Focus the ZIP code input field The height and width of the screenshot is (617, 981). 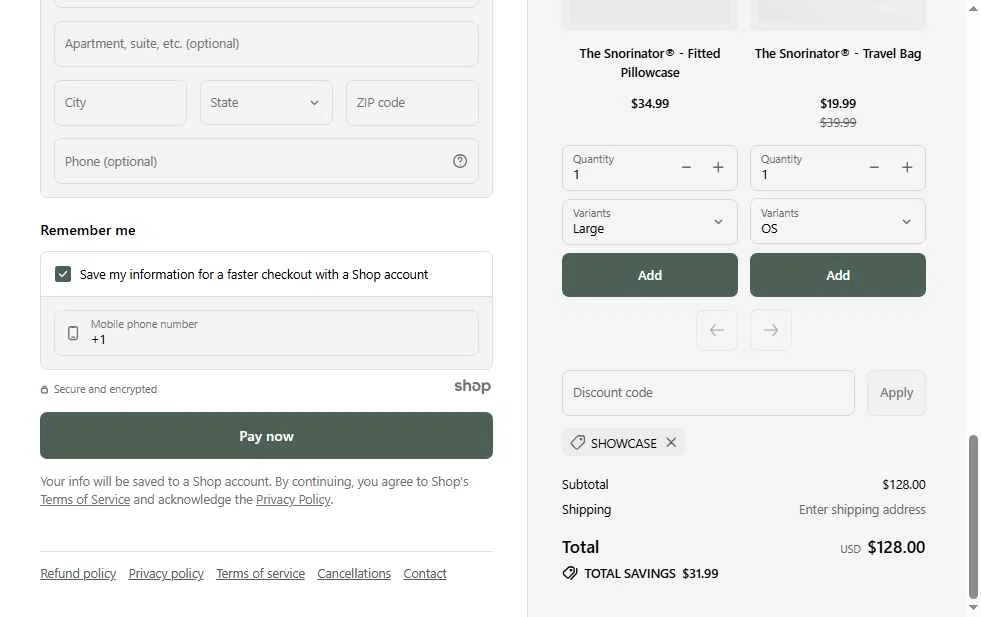click(412, 103)
